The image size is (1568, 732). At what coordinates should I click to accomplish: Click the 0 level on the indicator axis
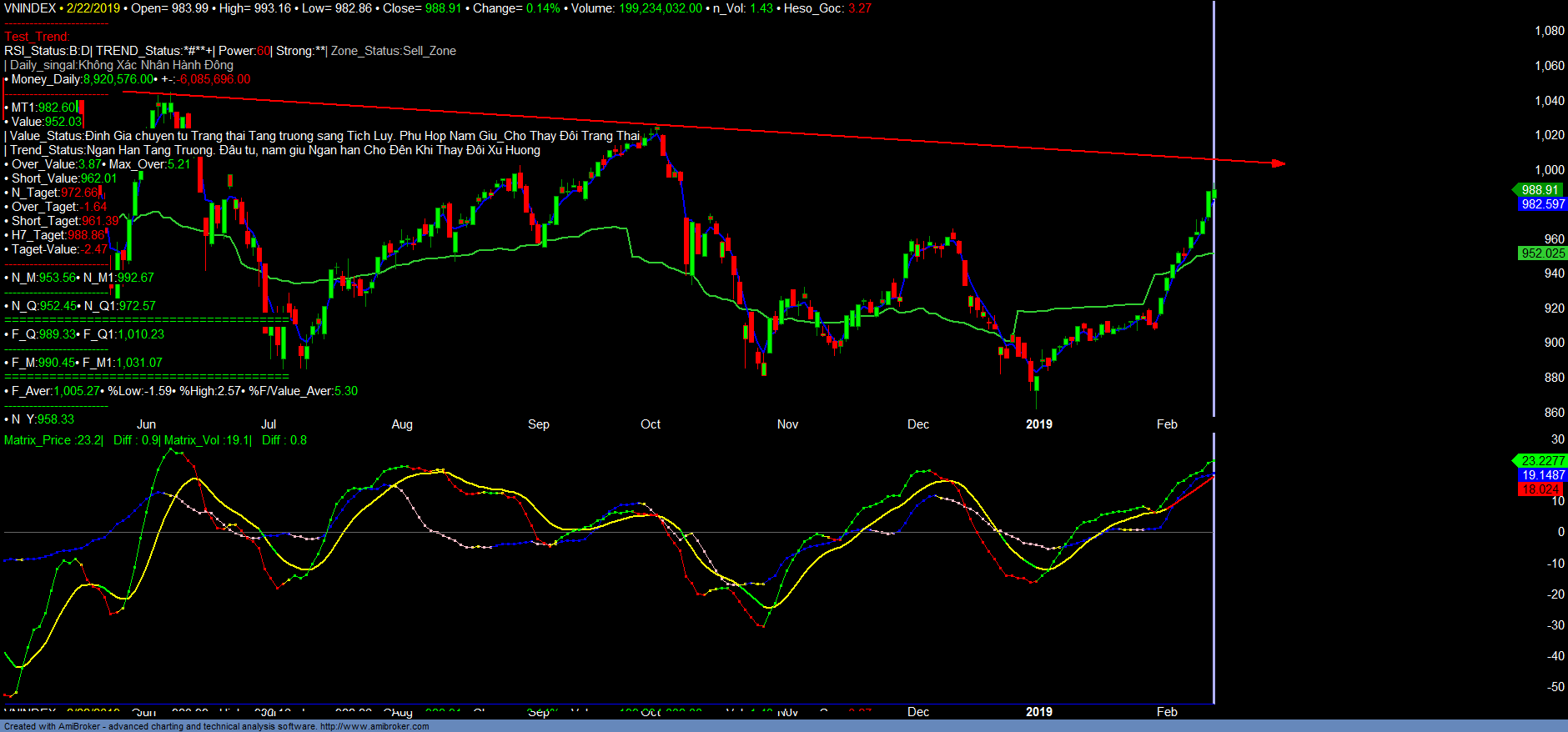[1560, 532]
